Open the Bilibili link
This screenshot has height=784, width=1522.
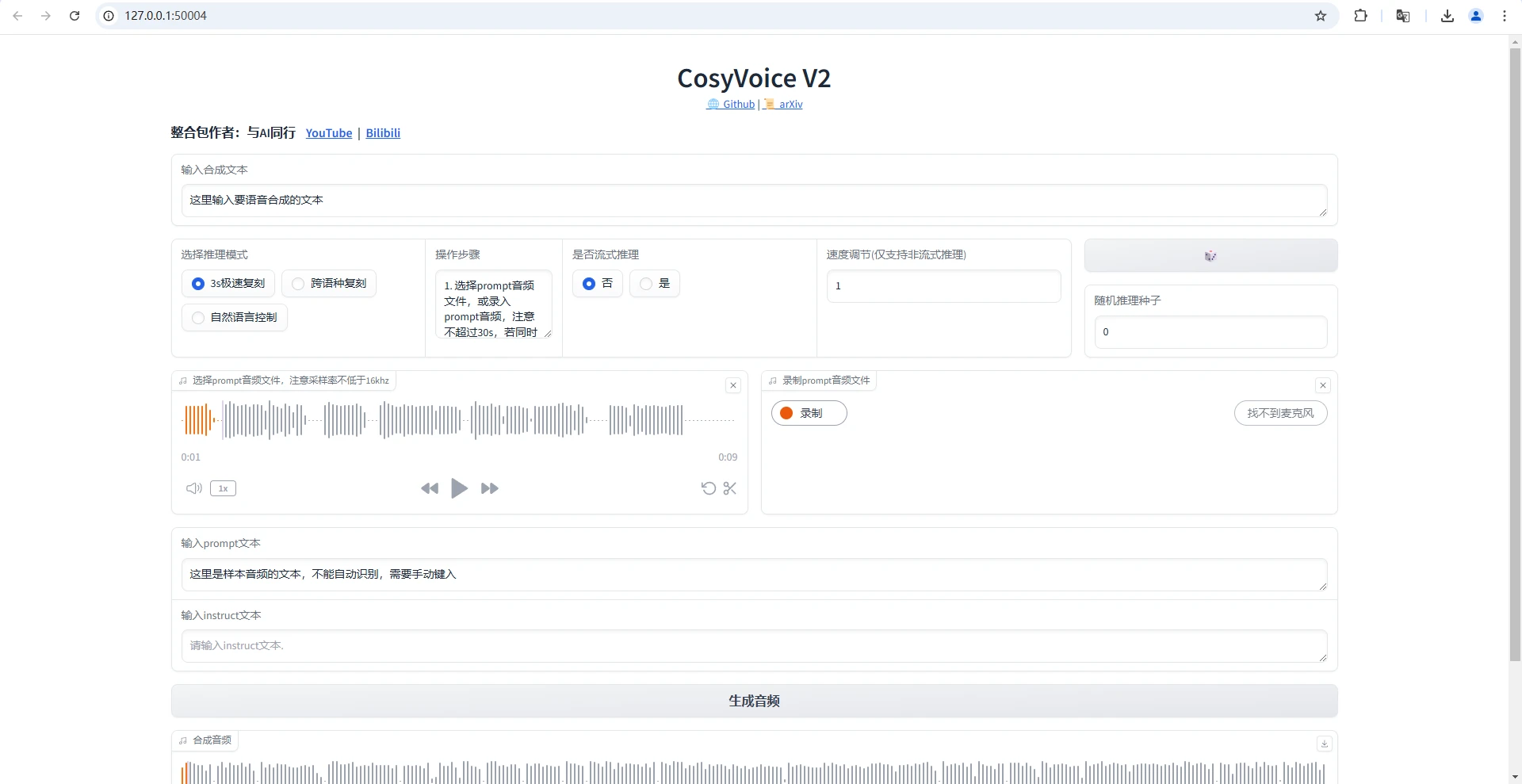(x=383, y=133)
